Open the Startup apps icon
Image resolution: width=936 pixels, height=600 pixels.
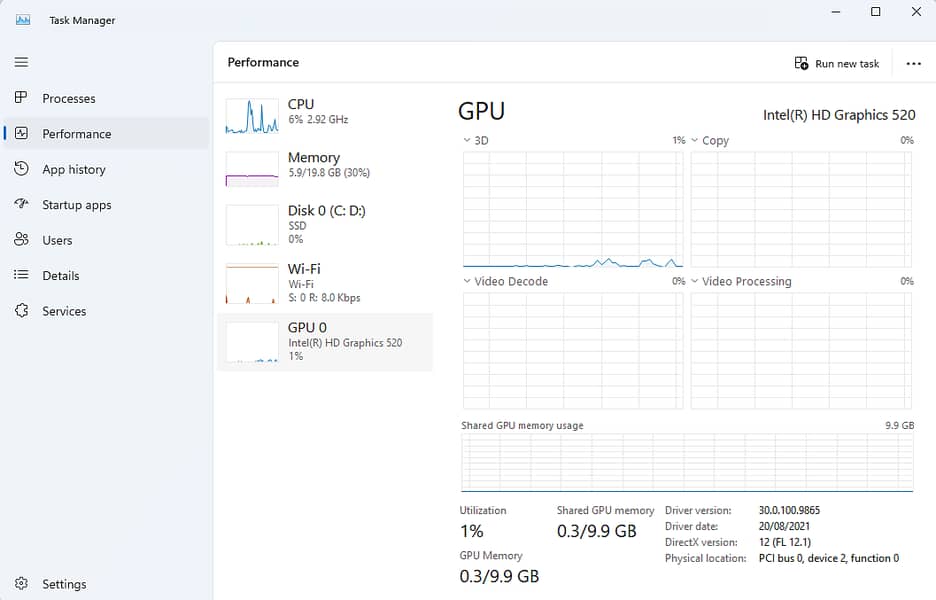21,205
